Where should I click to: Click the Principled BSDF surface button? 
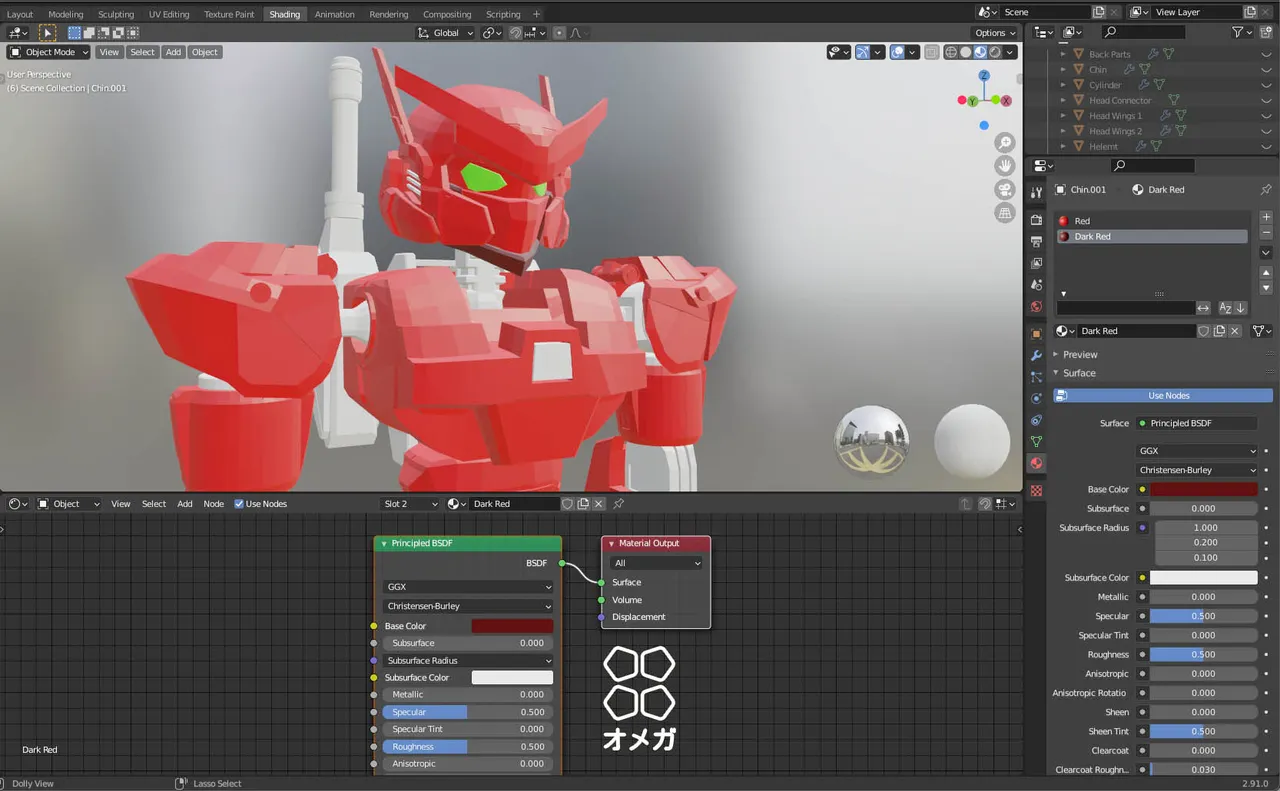(1197, 423)
